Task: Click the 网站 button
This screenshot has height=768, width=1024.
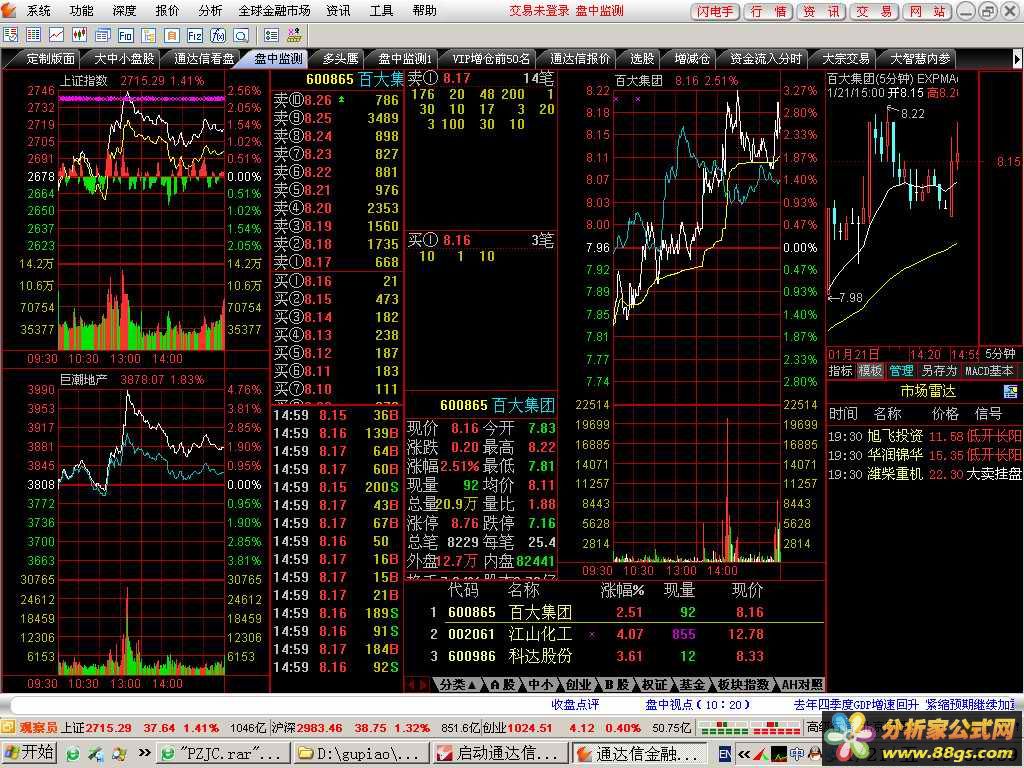Action: coord(927,11)
